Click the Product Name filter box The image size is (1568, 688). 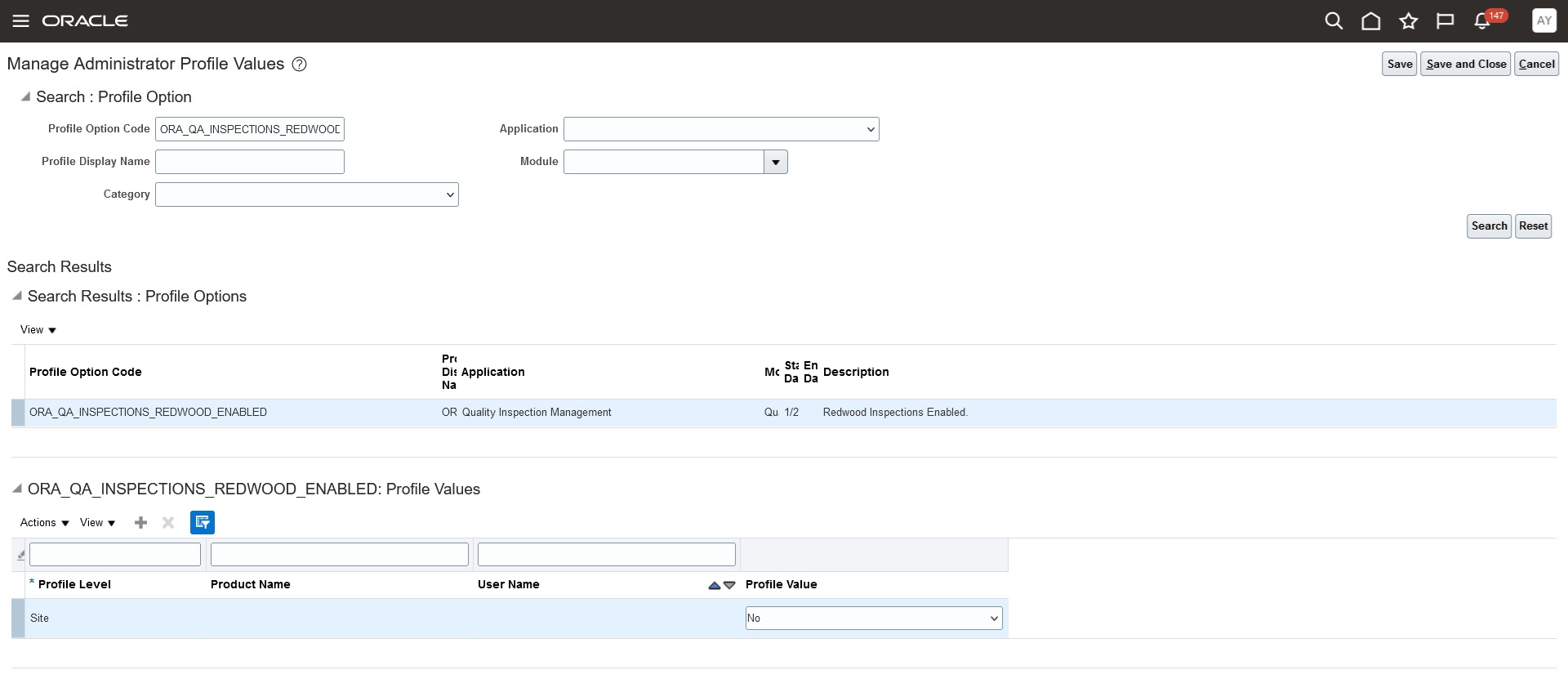[x=340, y=555]
